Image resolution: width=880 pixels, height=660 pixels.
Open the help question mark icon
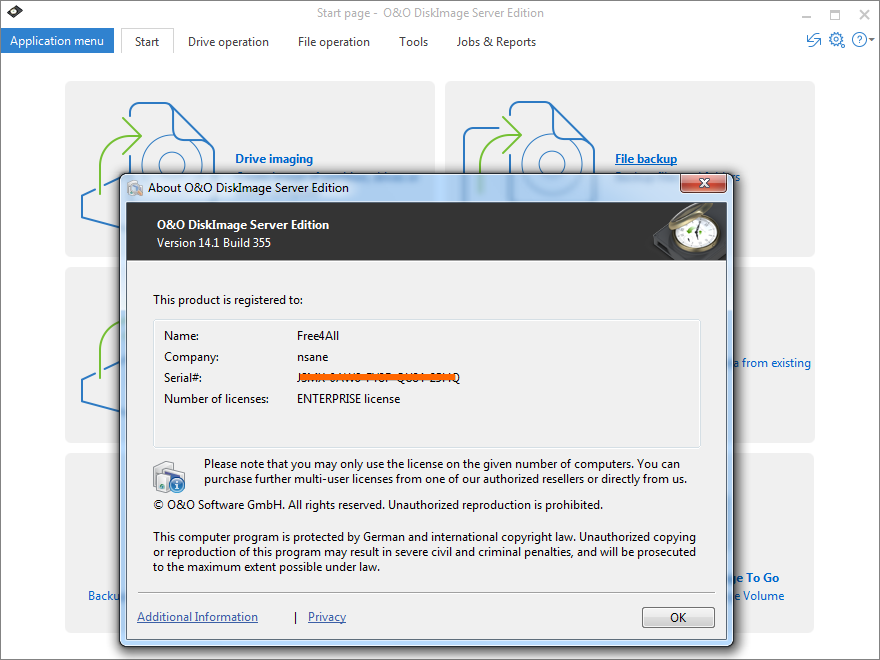tap(859, 40)
